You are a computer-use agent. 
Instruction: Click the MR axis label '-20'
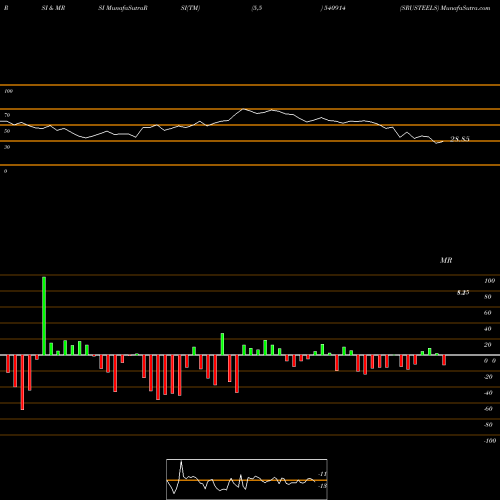point(488,377)
